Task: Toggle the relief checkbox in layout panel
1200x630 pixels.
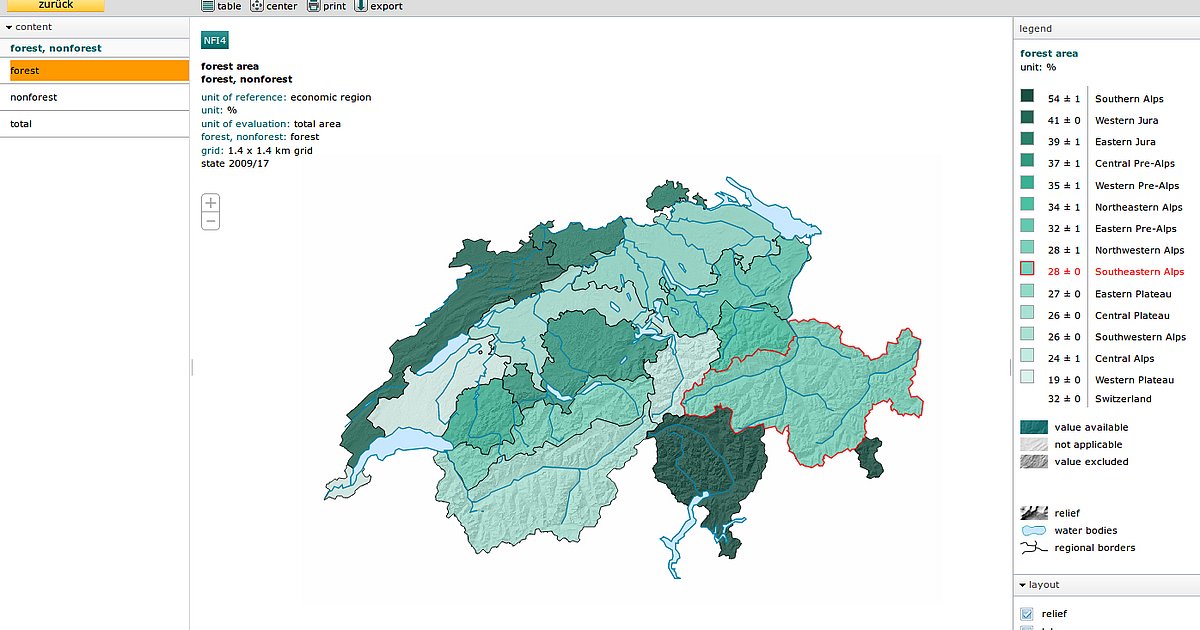Action: [x=1026, y=614]
